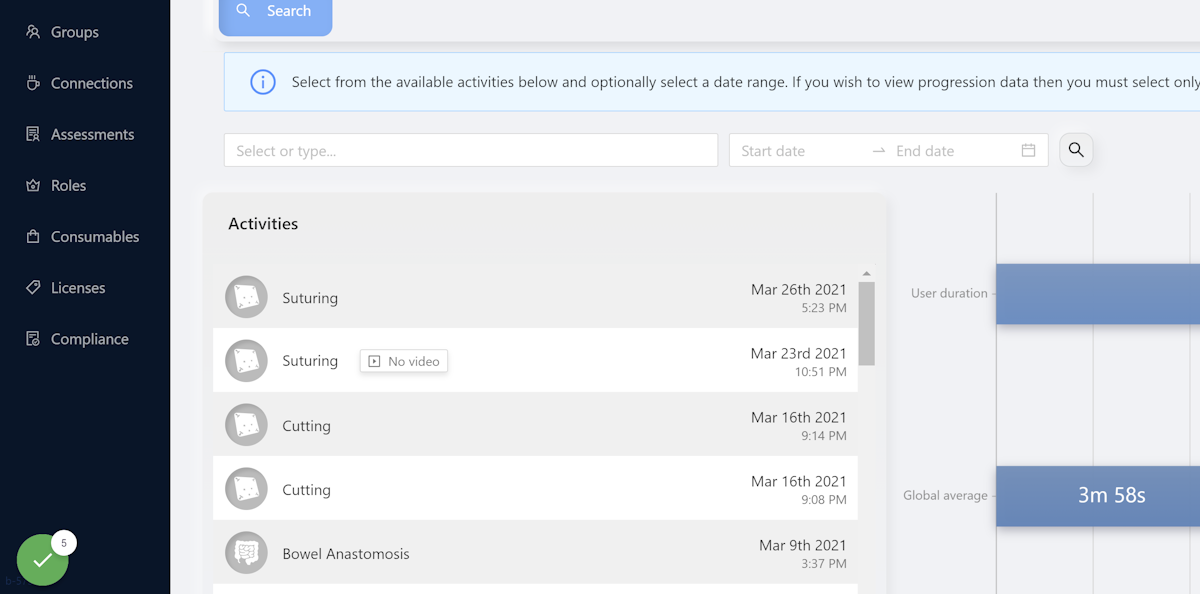This screenshot has height=594, width=1200.
Task: Select the Cutting row at 9:14 PM
Action: (x=535, y=425)
